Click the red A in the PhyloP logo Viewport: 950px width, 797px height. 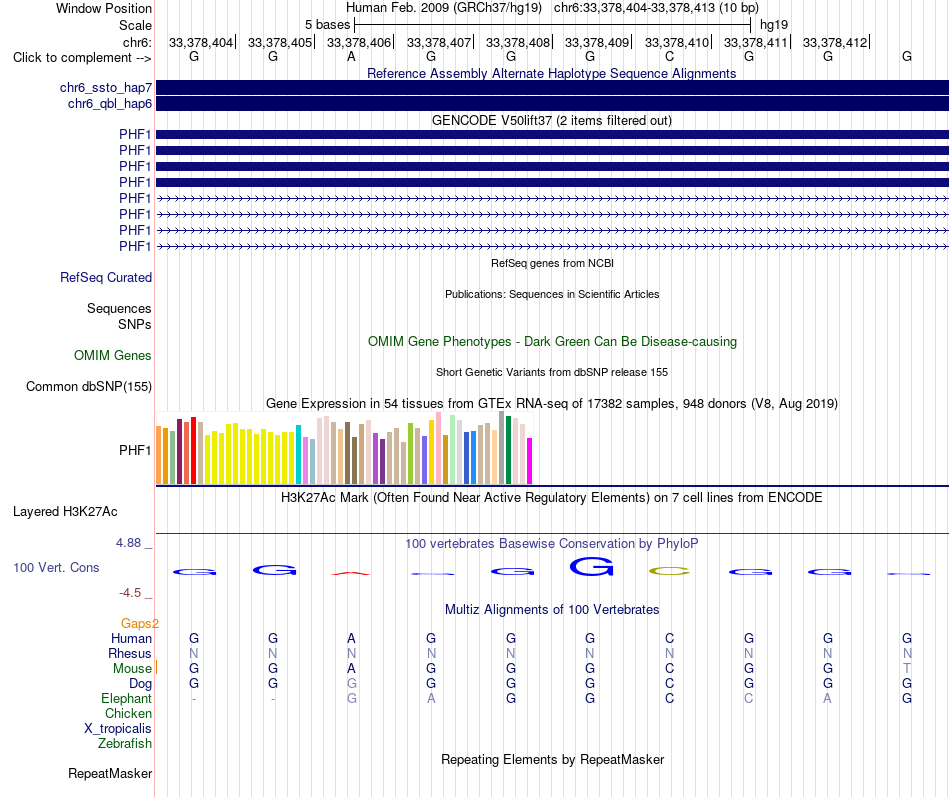coord(351,573)
